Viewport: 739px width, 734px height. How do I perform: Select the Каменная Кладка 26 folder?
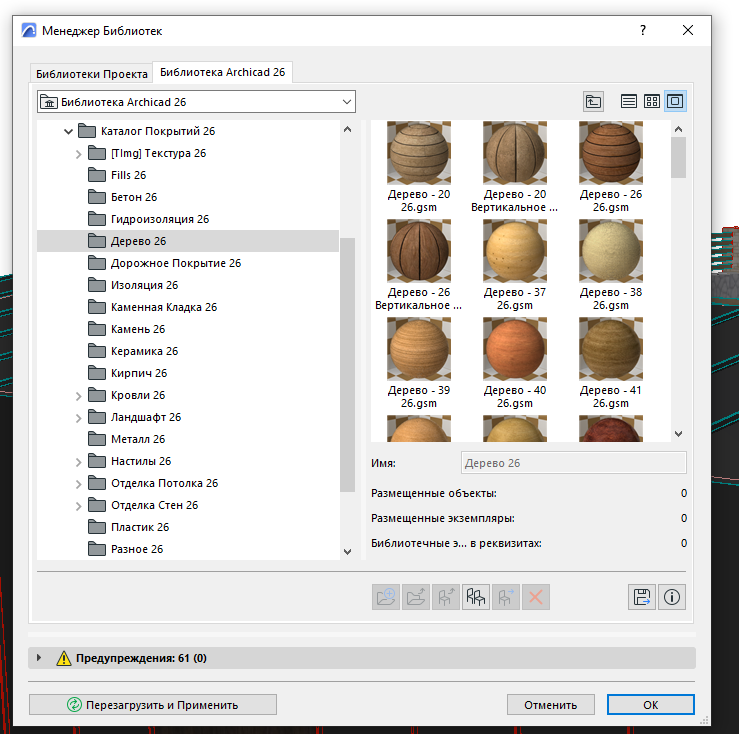152,307
